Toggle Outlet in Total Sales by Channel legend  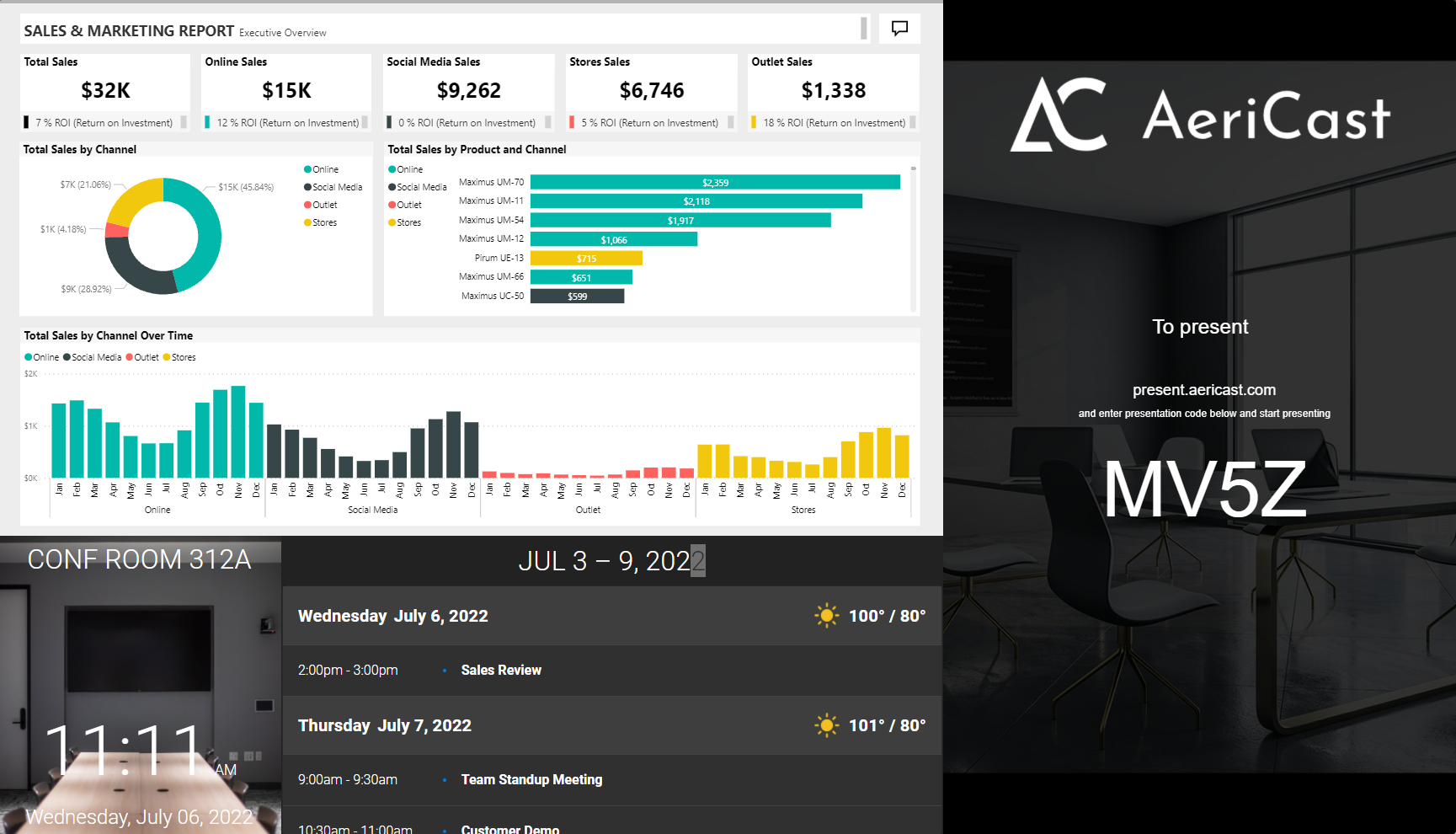[320, 205]
